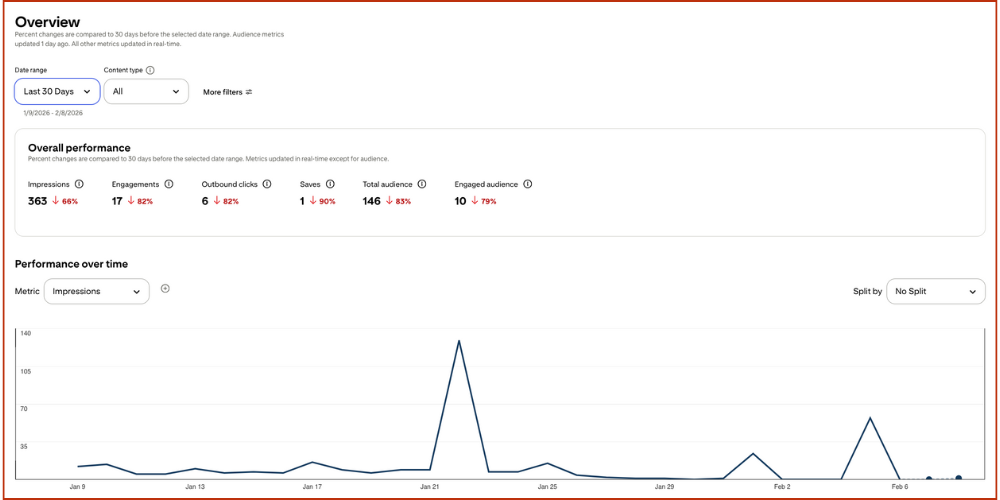Open the Last 30 Days date range dropdown
The width and height of the screenshot is (1000, 500).
tap(57, 92)
